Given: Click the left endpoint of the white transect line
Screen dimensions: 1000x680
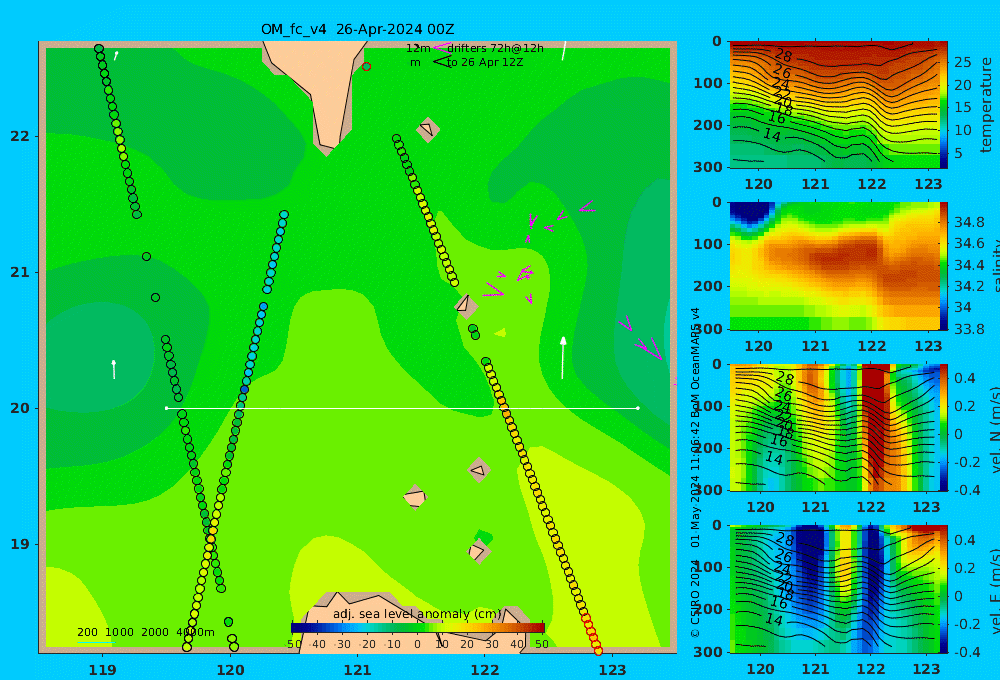Looking at the screenshot, I should coord(166,408).
